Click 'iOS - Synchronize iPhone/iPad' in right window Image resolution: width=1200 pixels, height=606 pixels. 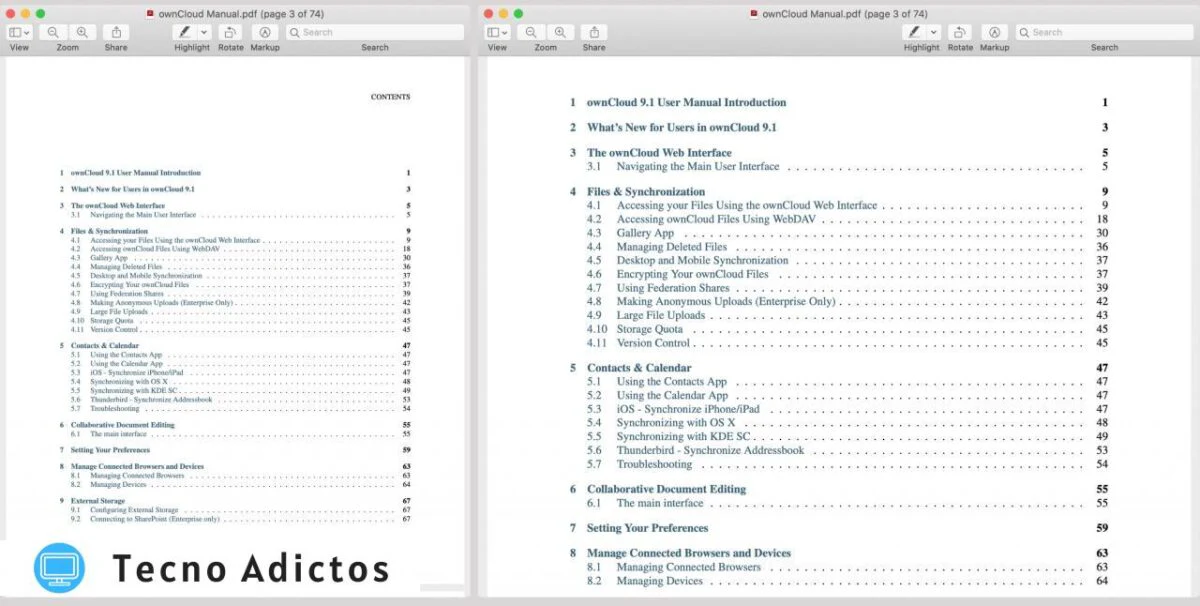[x=688, y=409]
